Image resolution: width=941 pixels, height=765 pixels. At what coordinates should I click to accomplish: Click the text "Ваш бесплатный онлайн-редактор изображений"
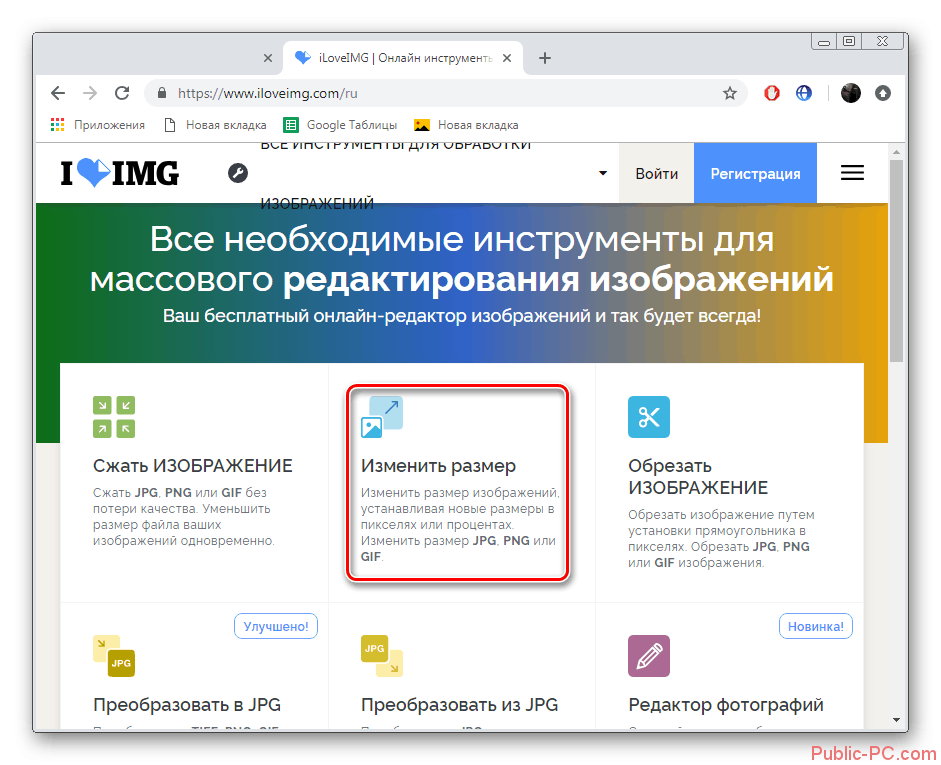(x=377, y=316)
